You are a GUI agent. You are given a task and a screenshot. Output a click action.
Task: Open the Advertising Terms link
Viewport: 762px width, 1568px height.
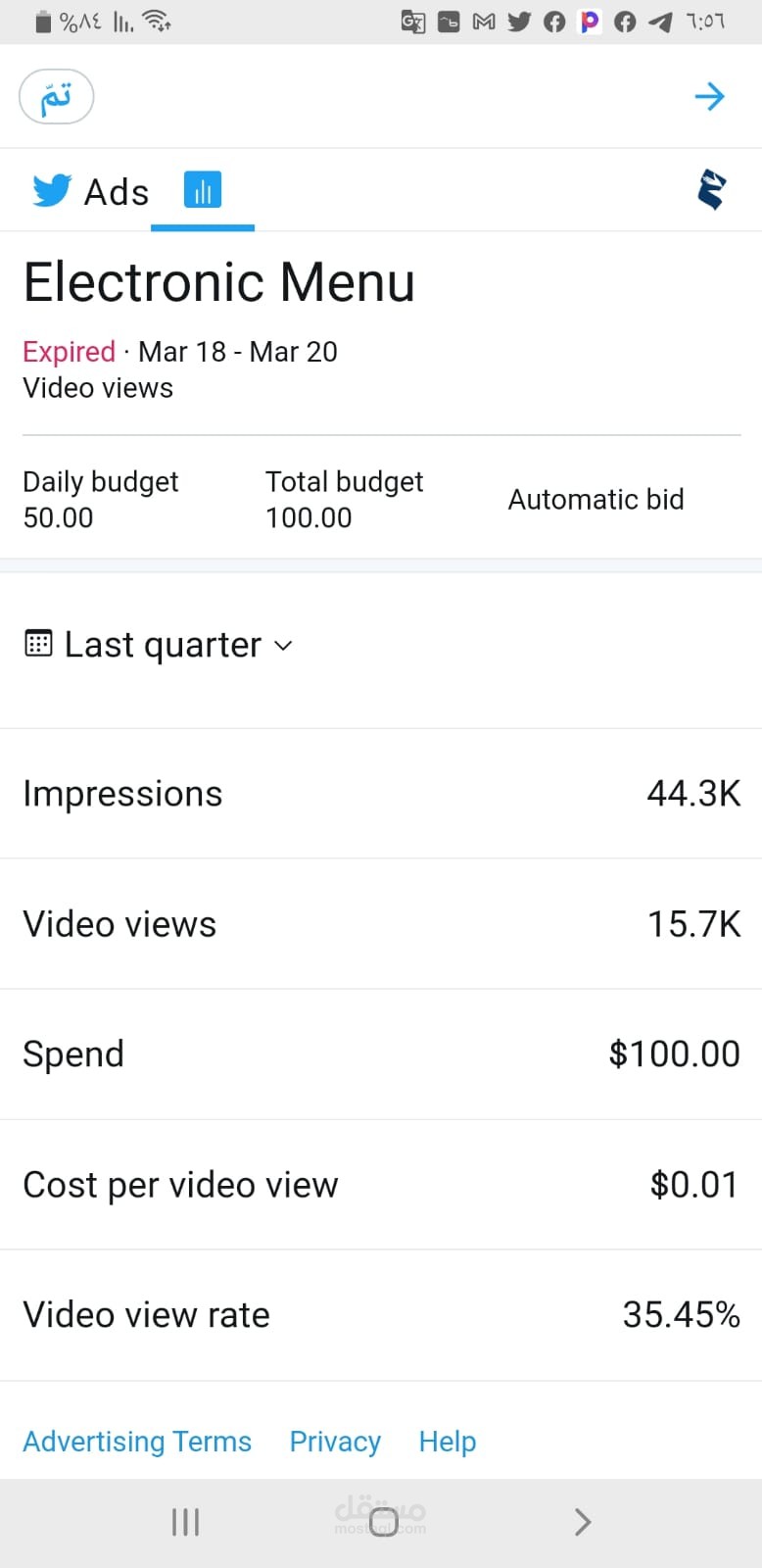click(x=137, y=1442)
